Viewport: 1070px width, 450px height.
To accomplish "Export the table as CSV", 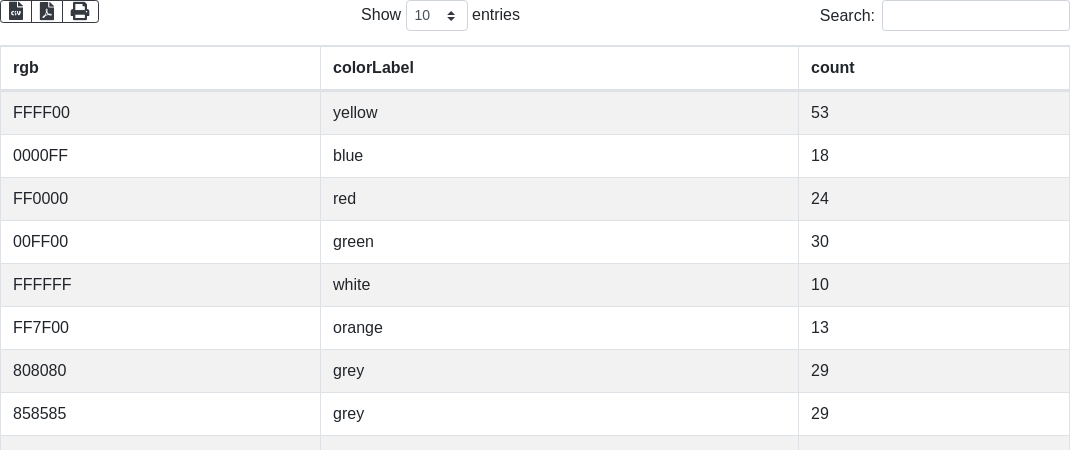I will [16, 11].
